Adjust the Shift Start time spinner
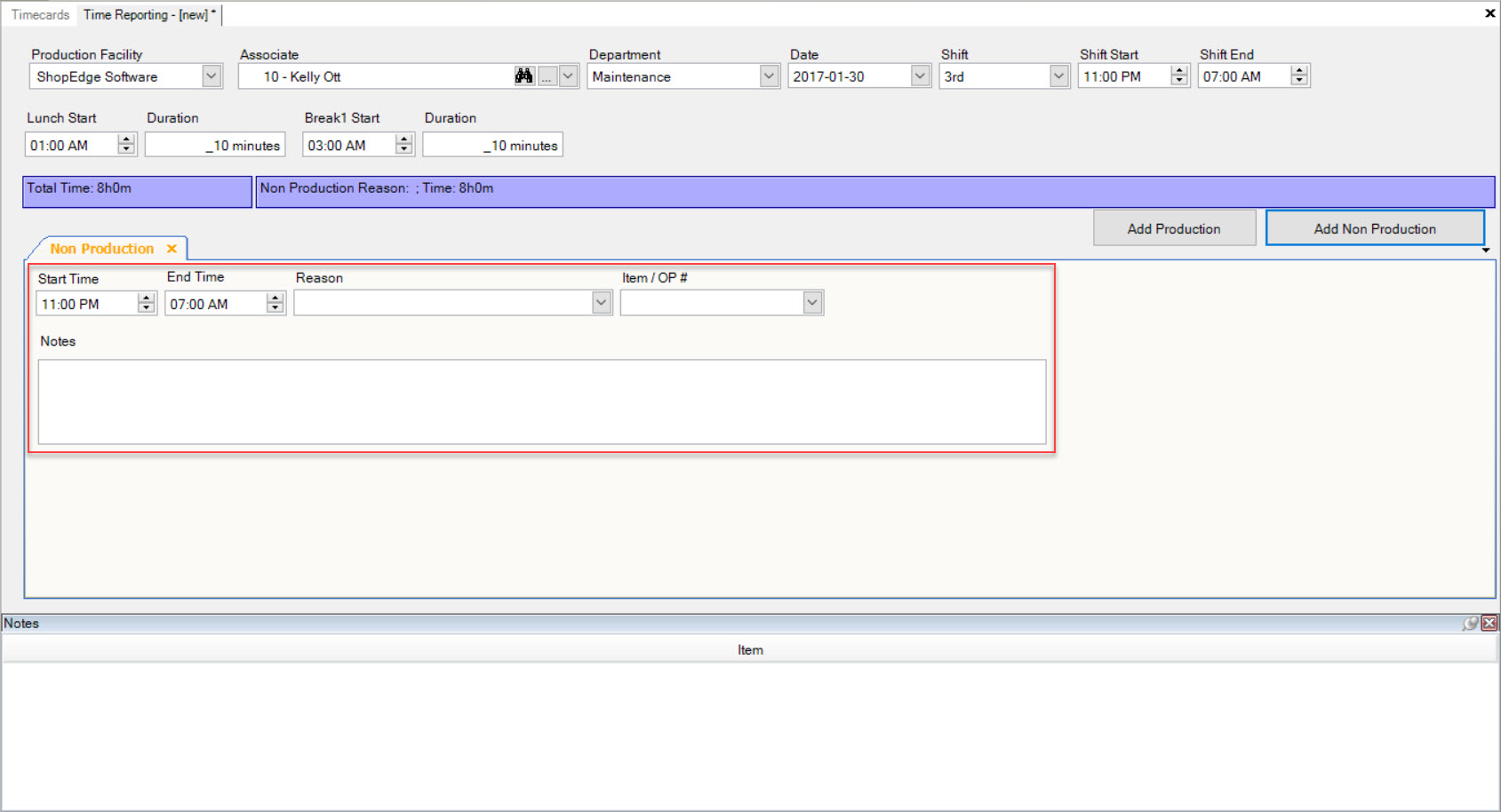 1179,76
